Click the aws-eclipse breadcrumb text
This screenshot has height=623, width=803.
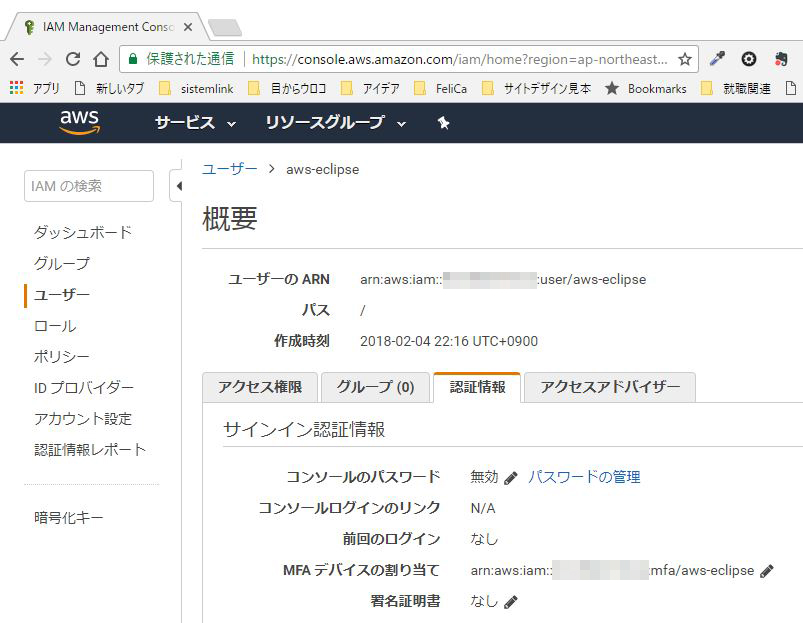[x=323, y=169]
